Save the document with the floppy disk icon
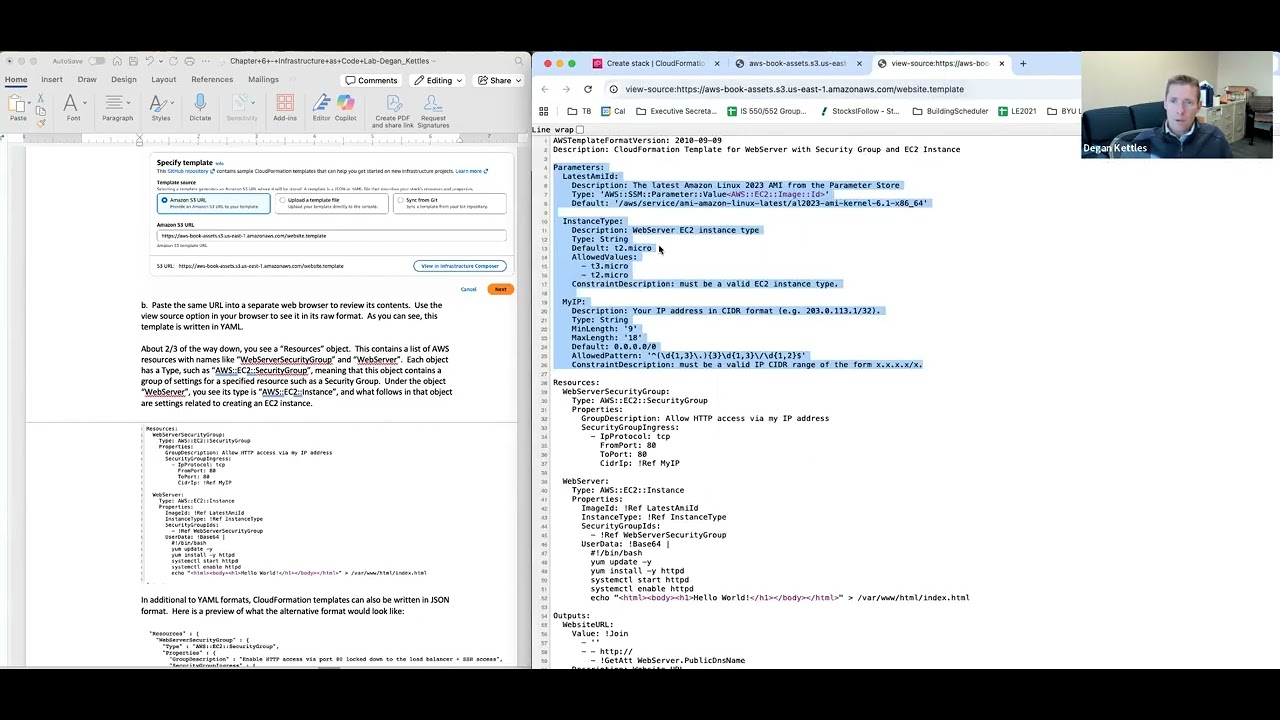The image size is (1280, 720). (133, 61)
